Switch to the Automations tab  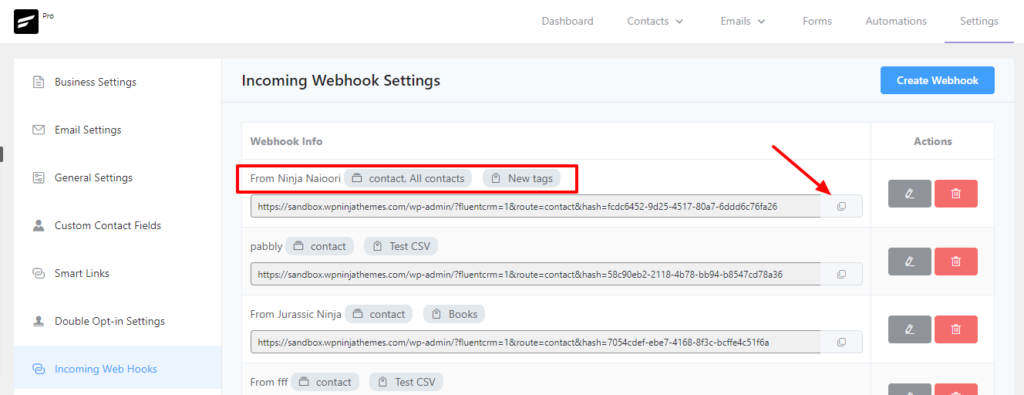click(896, 22)
